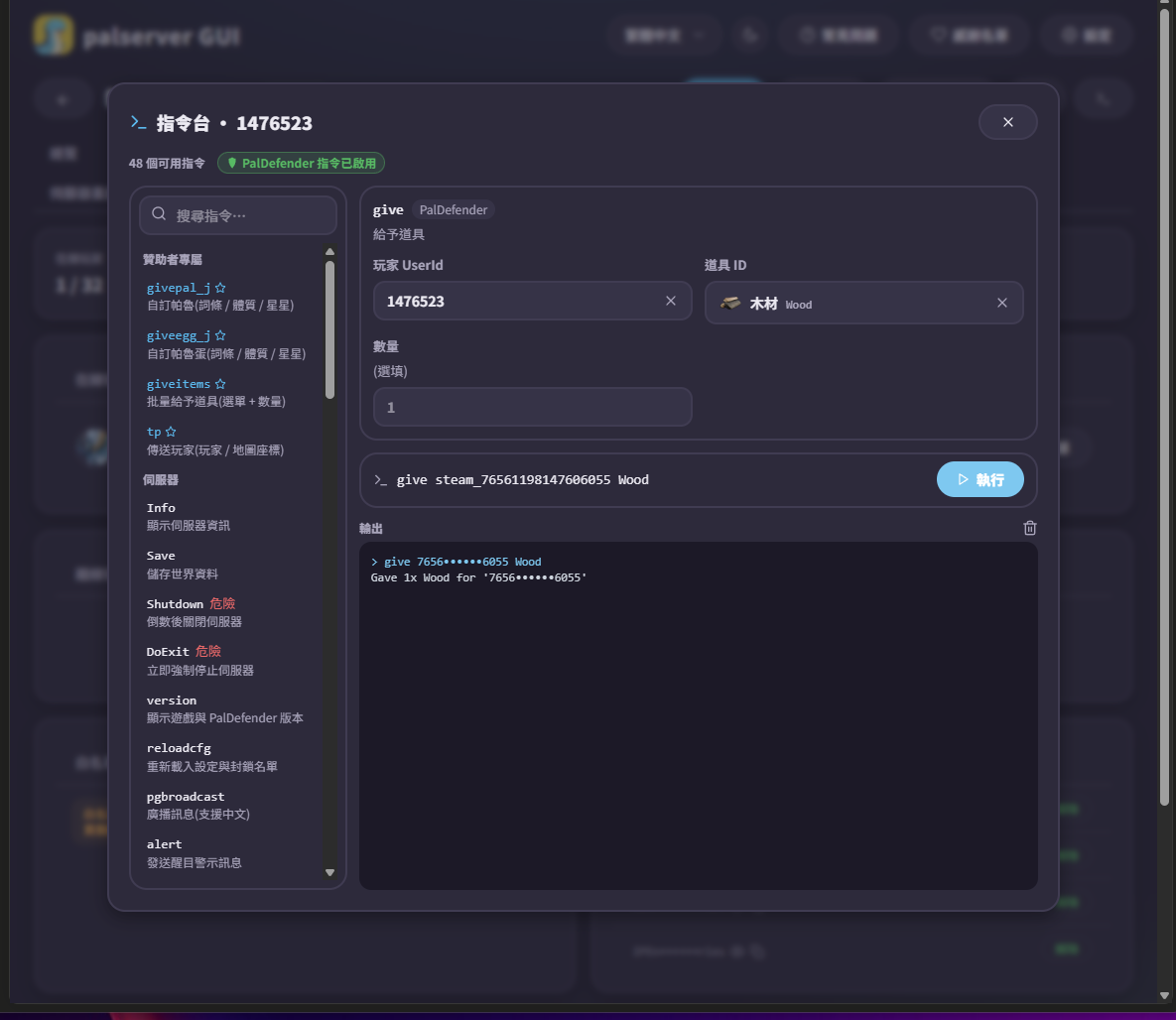Clear the selected Wood item
This screenshot has height=1020, width=1176.
1002,303
